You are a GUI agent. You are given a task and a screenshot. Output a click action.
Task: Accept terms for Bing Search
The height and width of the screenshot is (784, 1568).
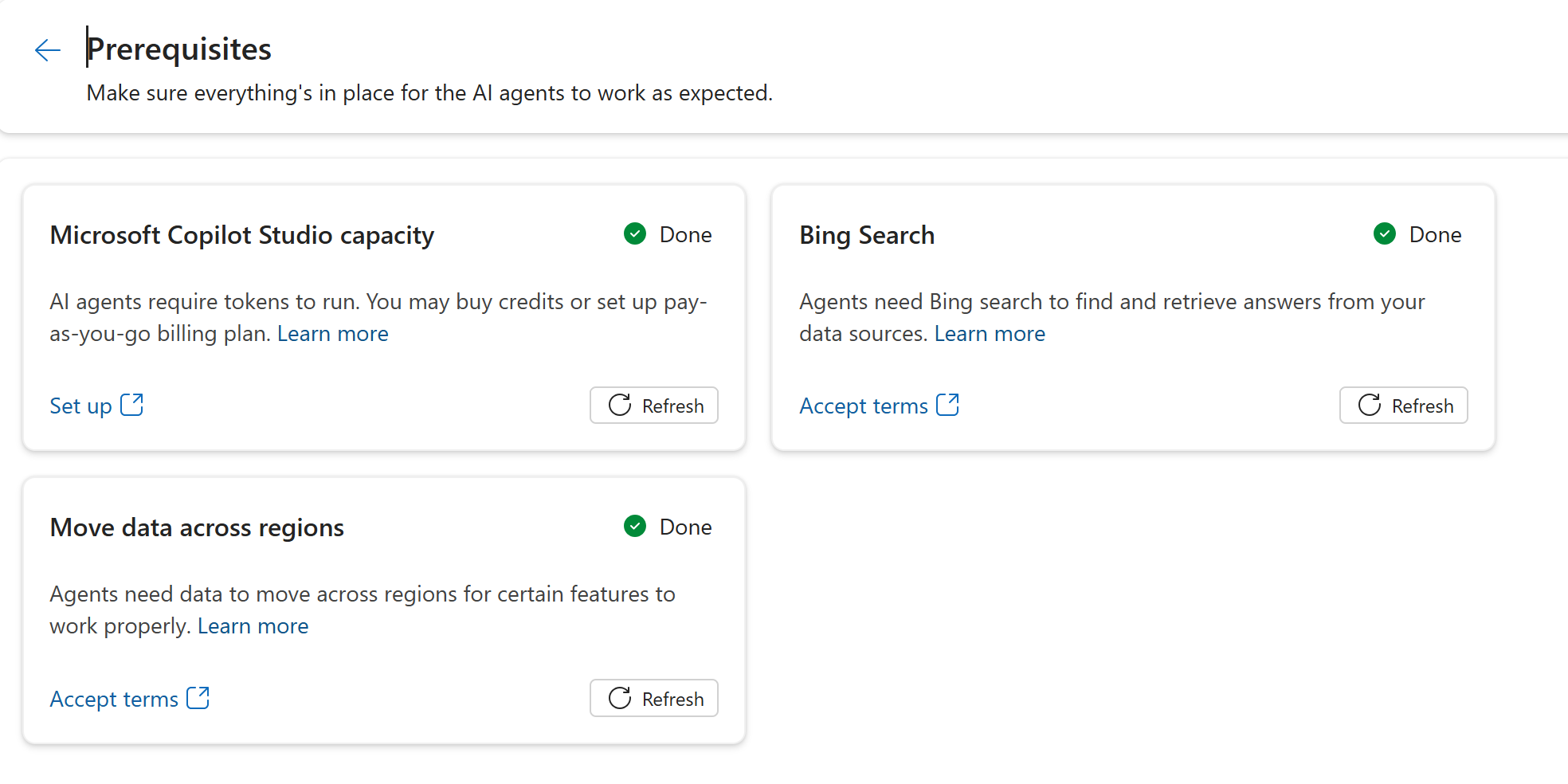(x=863, y=405)
